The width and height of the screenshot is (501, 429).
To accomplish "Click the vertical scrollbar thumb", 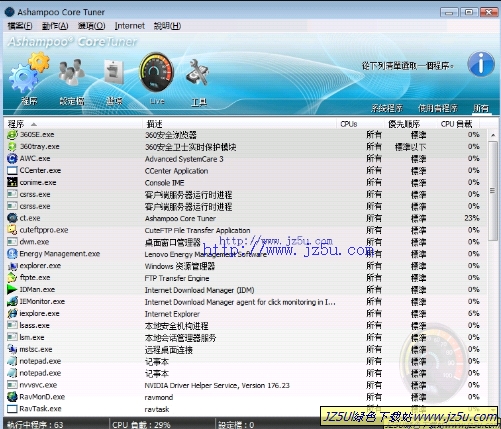I will point(493,190).
